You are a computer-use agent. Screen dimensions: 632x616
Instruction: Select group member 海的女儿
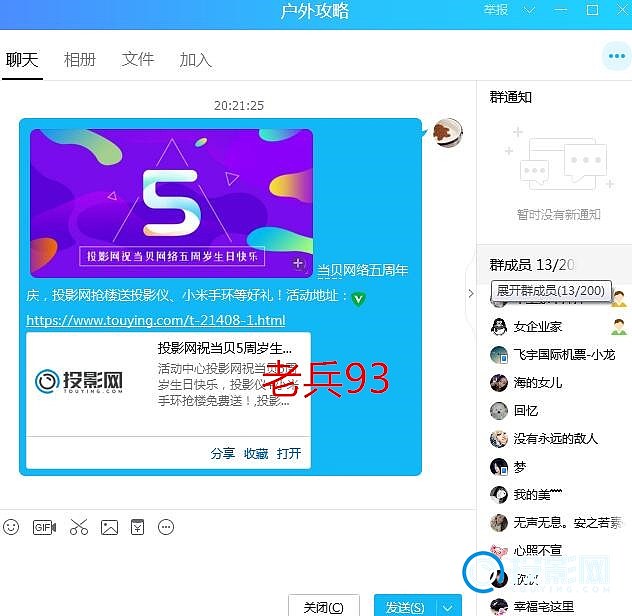(x=537, y=382)
